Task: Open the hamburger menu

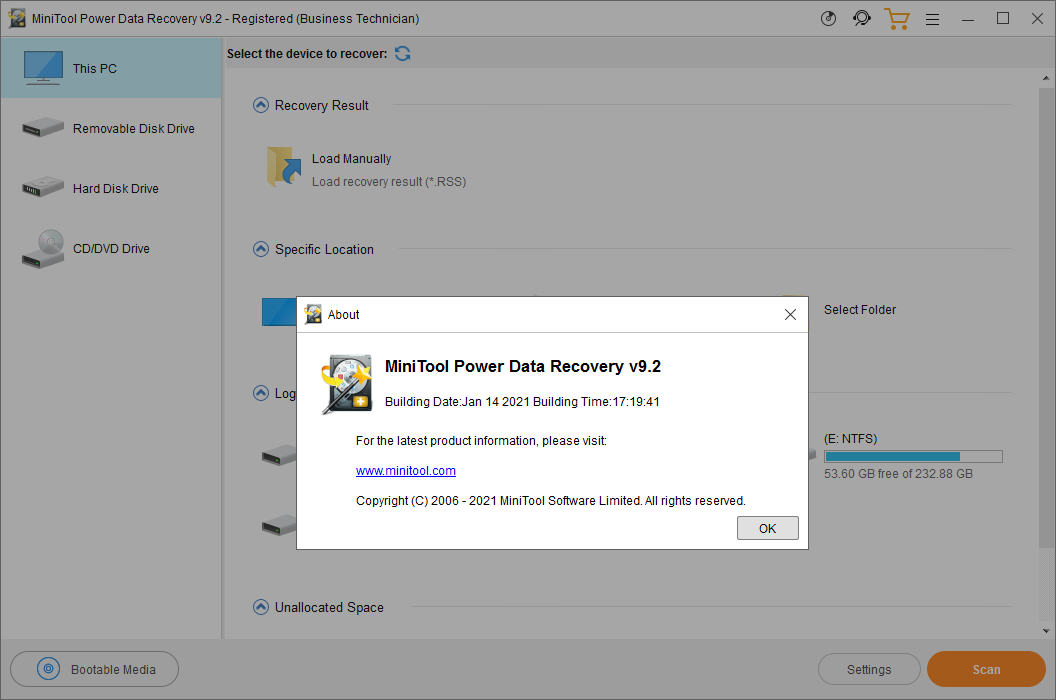Action: pyautogui.click(x=932, y=20)
